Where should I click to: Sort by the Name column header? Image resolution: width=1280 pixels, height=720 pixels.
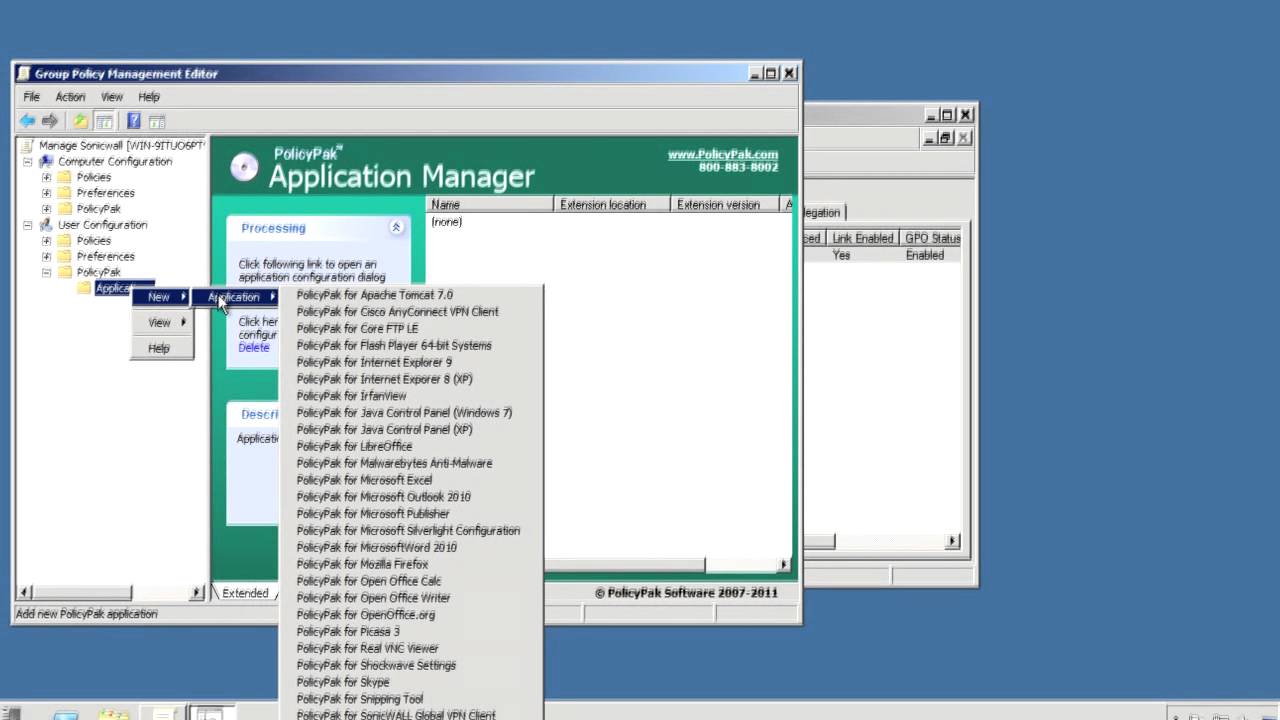(490, 204)
